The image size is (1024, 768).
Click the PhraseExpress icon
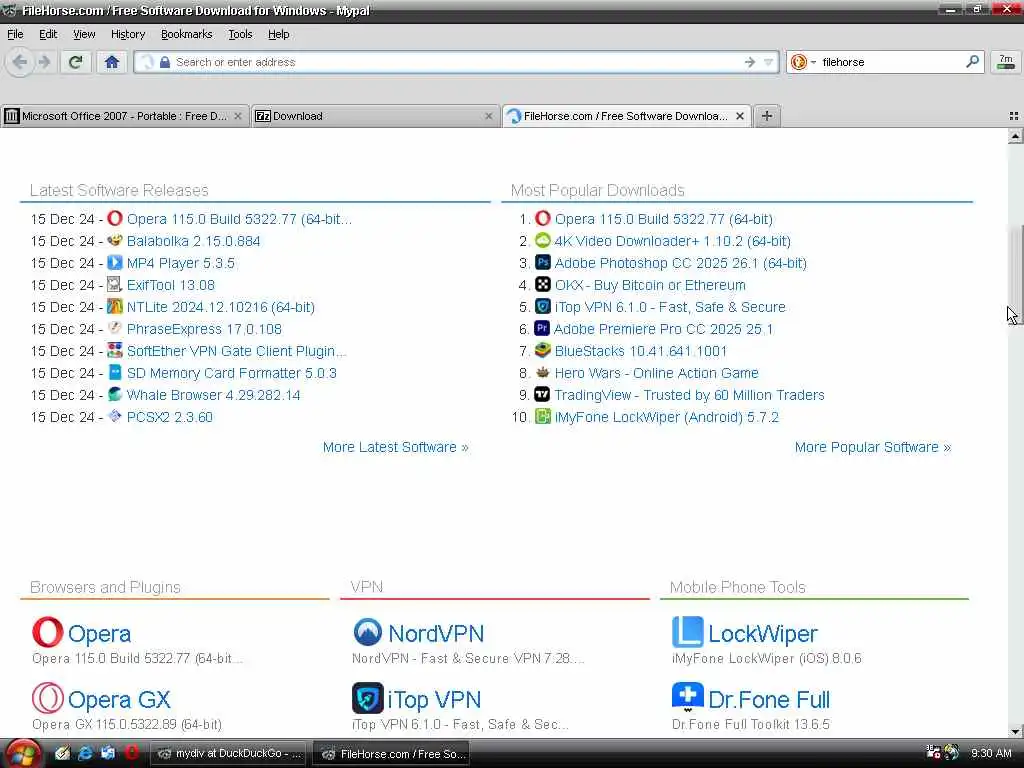(115, 328)
